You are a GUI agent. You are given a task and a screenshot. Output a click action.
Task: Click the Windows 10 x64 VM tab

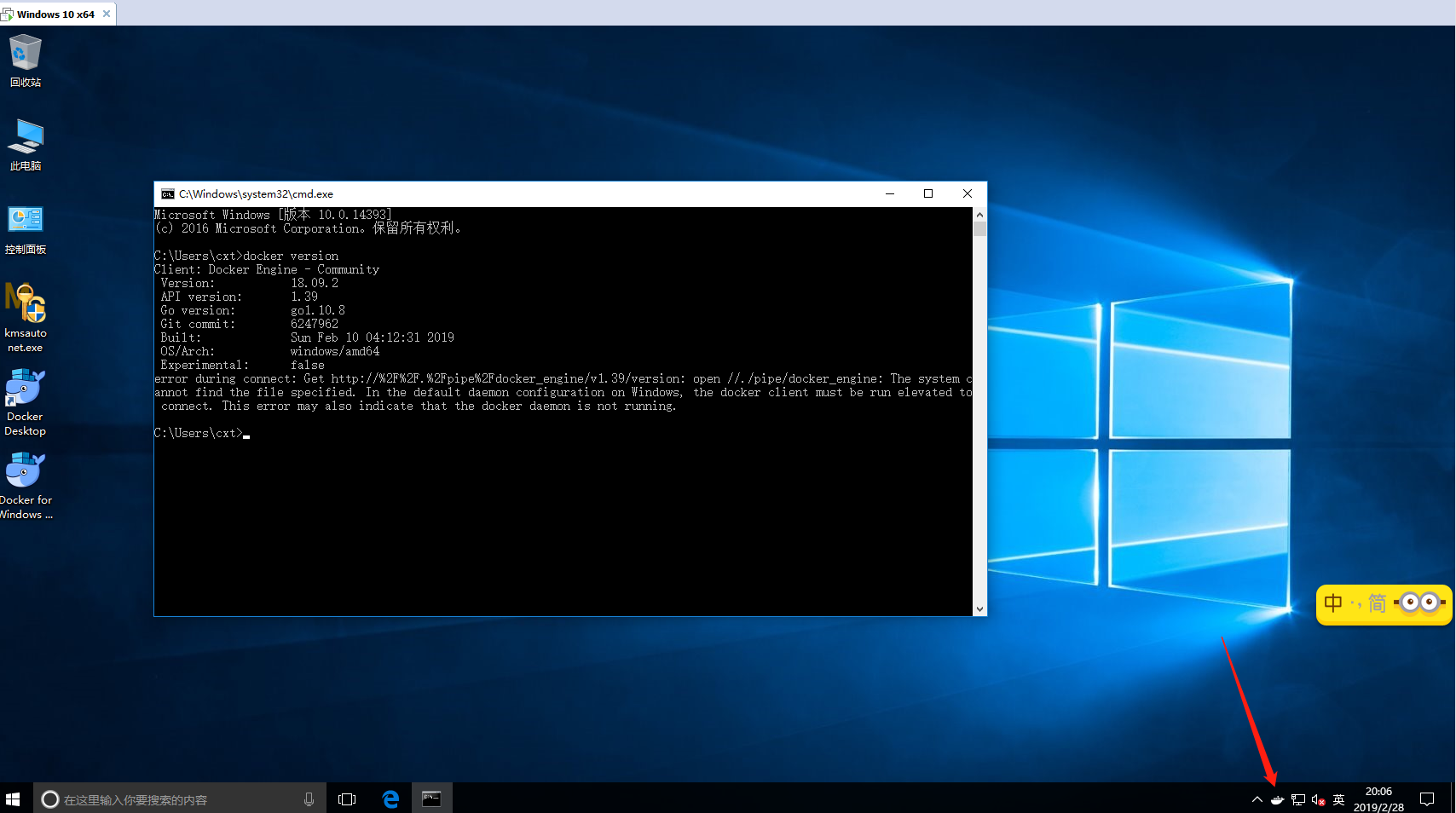pyautogui.click(x=56, y=14)
